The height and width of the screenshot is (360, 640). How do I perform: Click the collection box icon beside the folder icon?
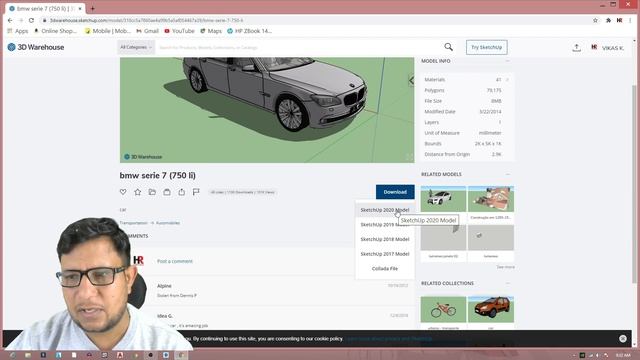point(167,192)
